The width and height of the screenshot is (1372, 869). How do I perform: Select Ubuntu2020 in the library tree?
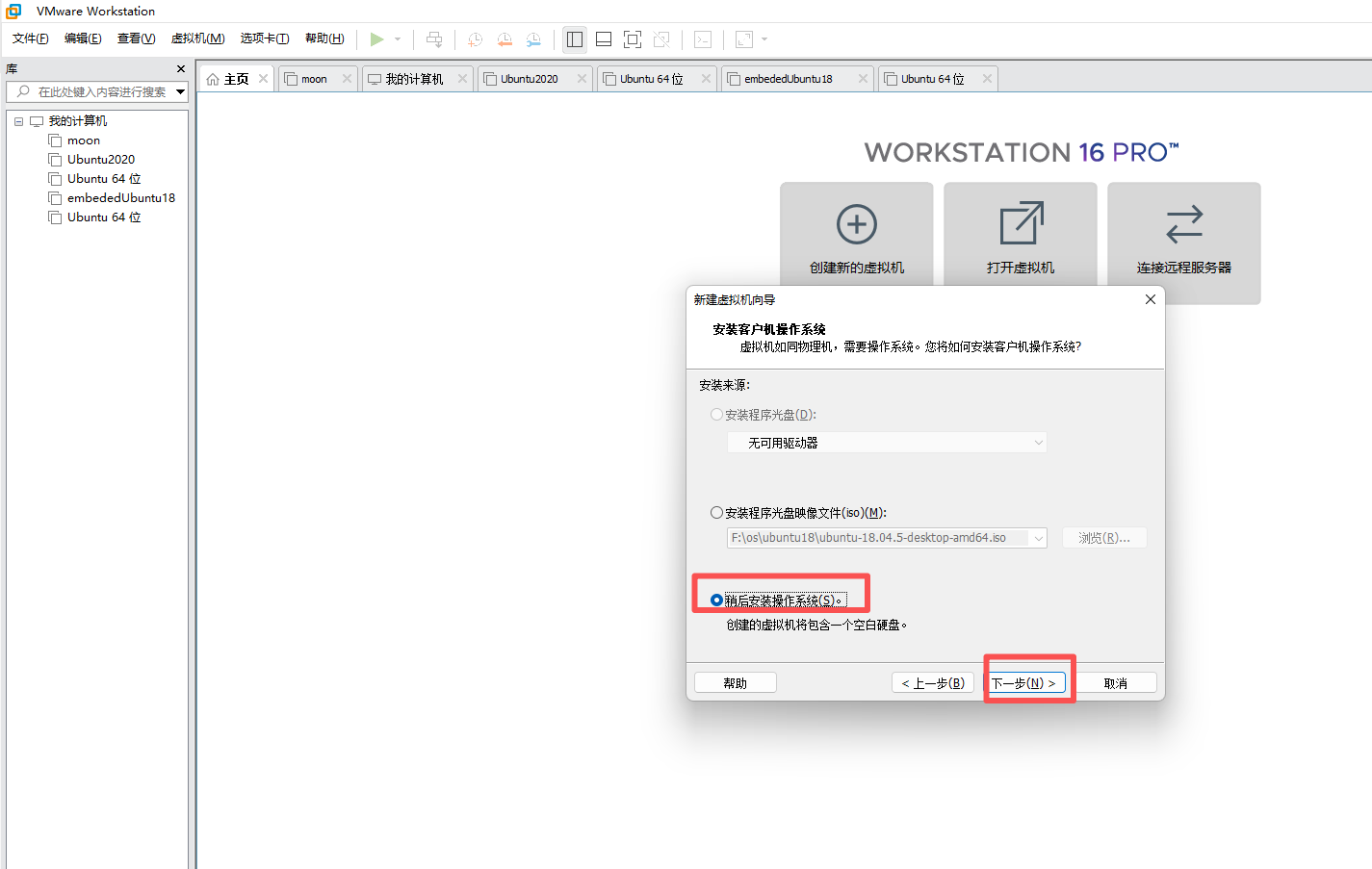[x=101, y=160]
